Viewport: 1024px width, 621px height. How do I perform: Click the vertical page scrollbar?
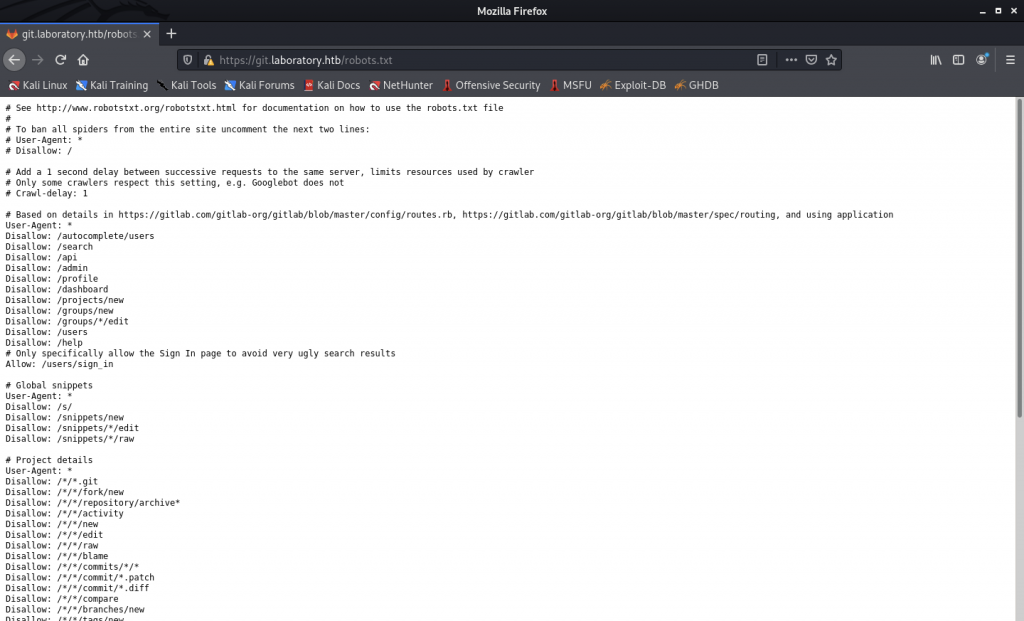(1019, 260)
